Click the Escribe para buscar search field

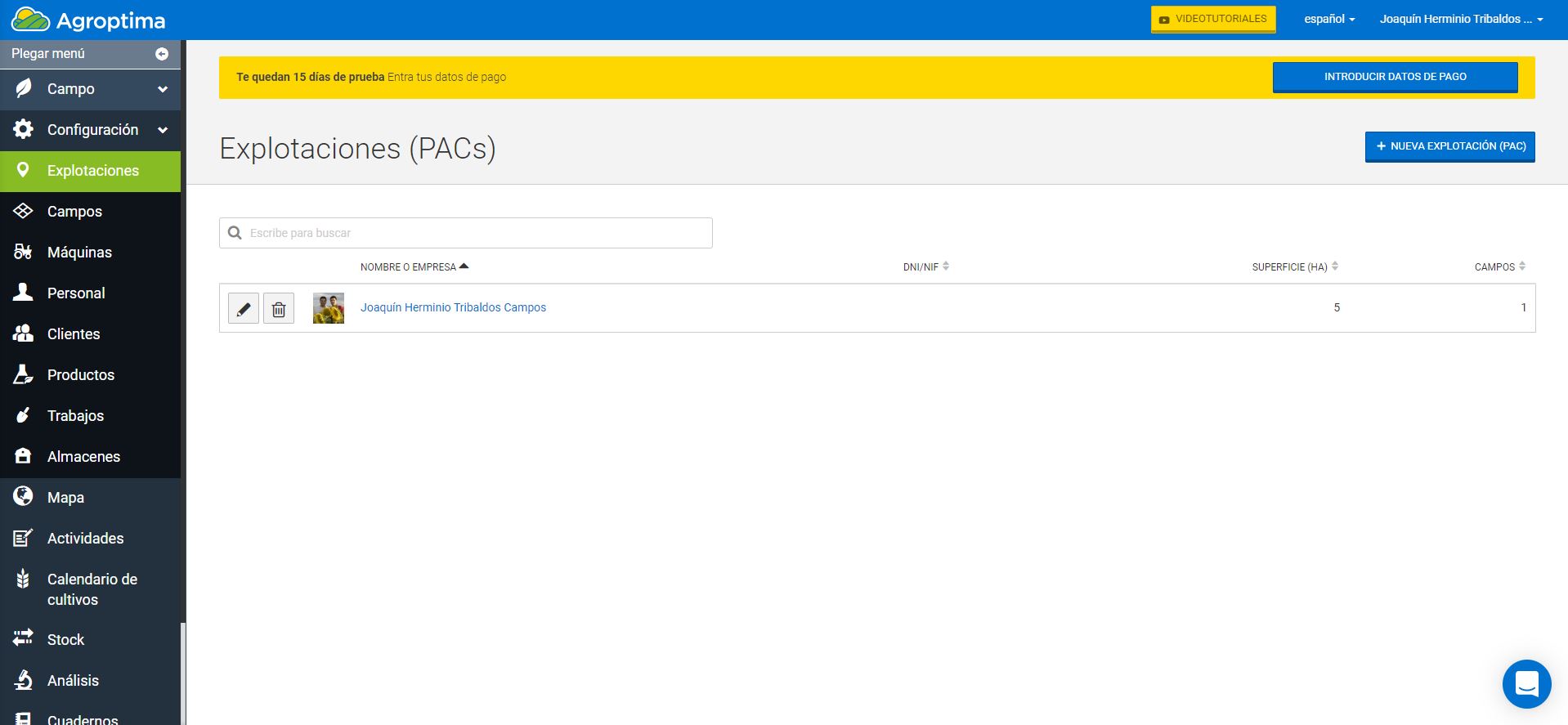[466, 233]
